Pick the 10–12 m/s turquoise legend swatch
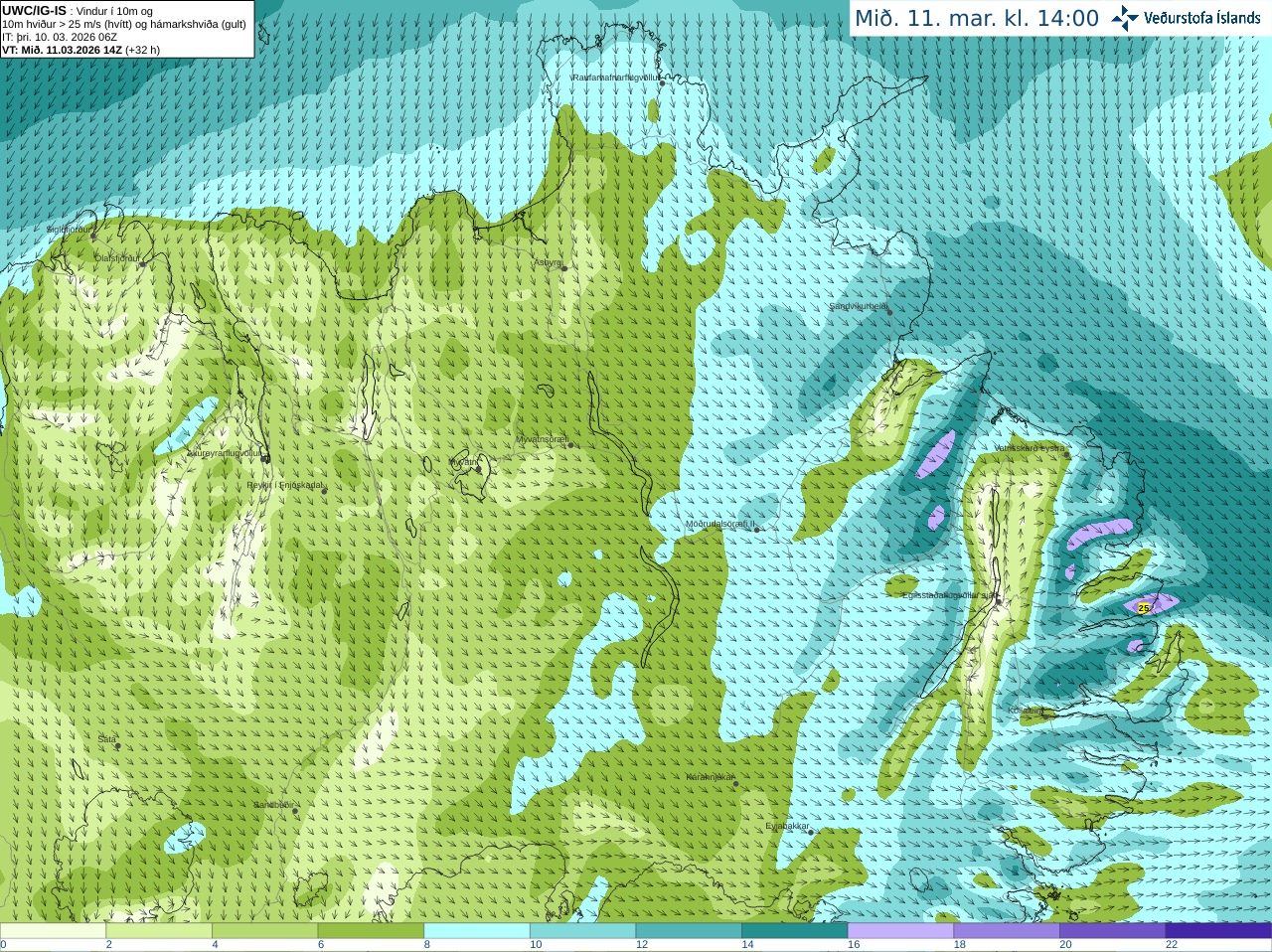 [x=582, y=931]
